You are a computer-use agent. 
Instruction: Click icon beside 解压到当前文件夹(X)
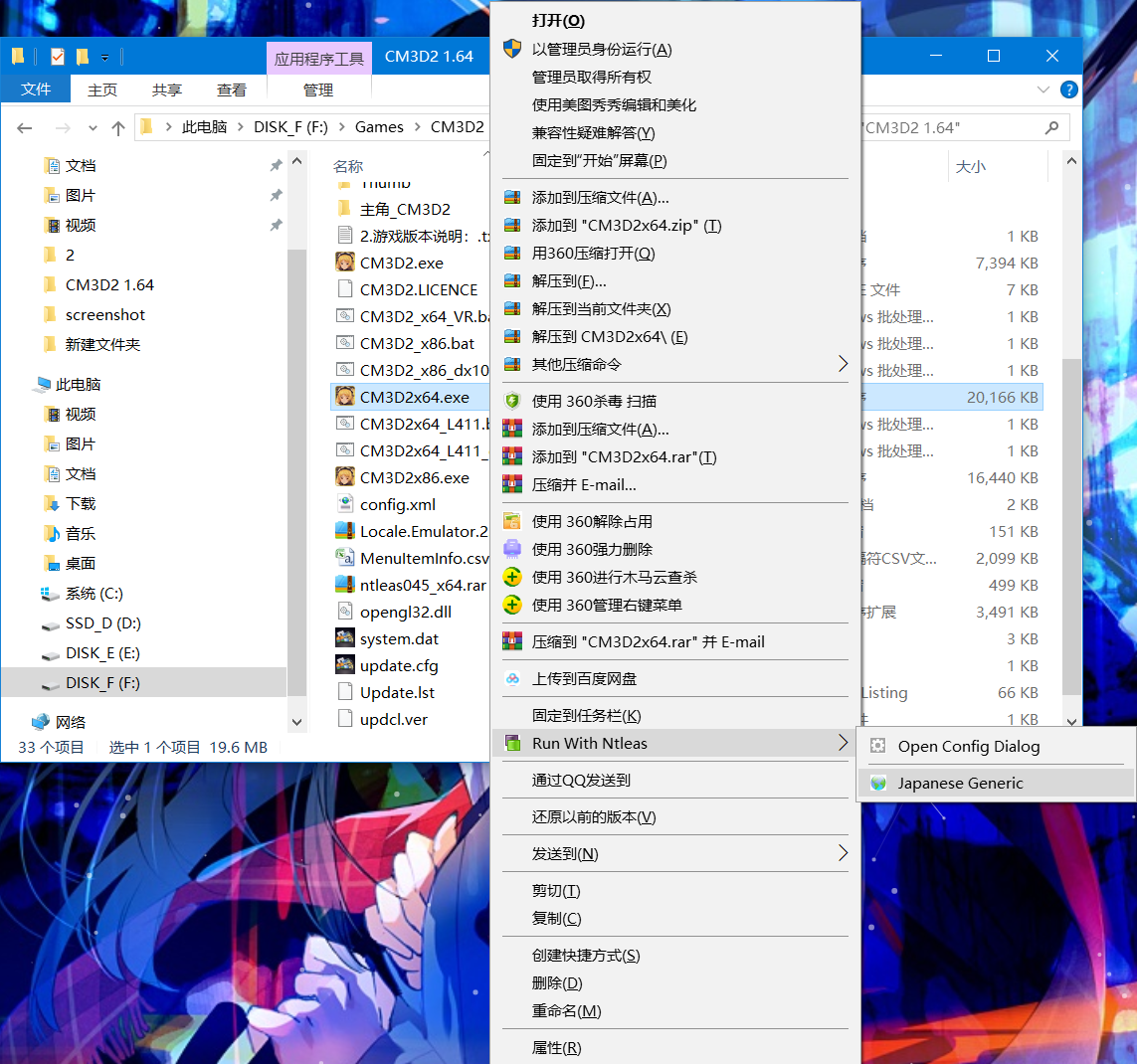(512, 309)
